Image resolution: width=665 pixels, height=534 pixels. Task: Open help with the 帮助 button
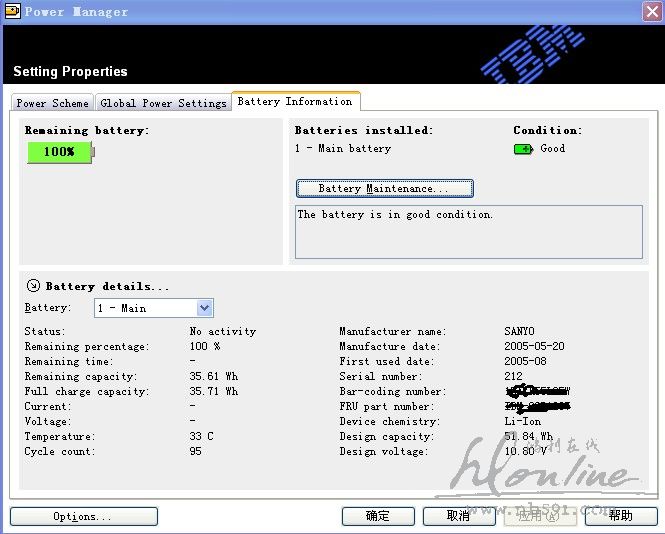pos(620,516)
